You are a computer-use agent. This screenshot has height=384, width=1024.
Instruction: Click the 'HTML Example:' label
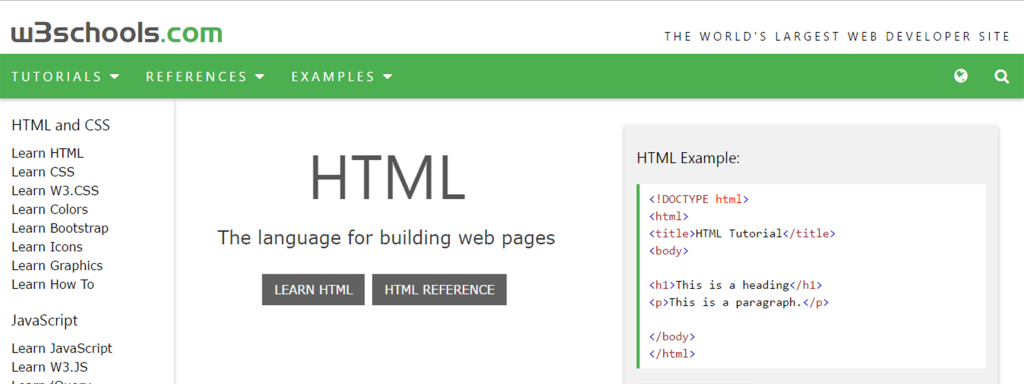688,158
